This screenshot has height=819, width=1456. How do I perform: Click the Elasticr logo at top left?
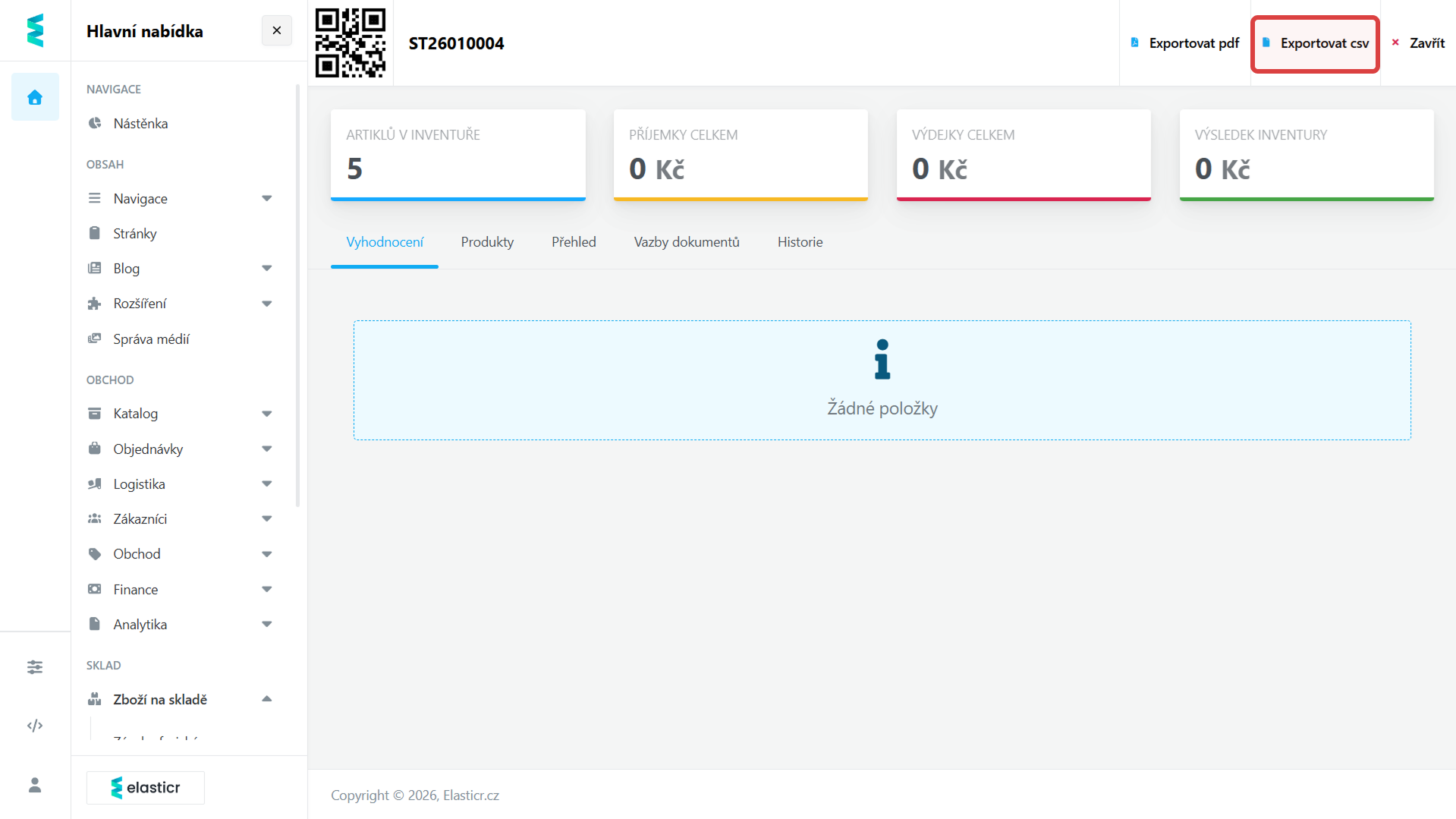point(35,30)
